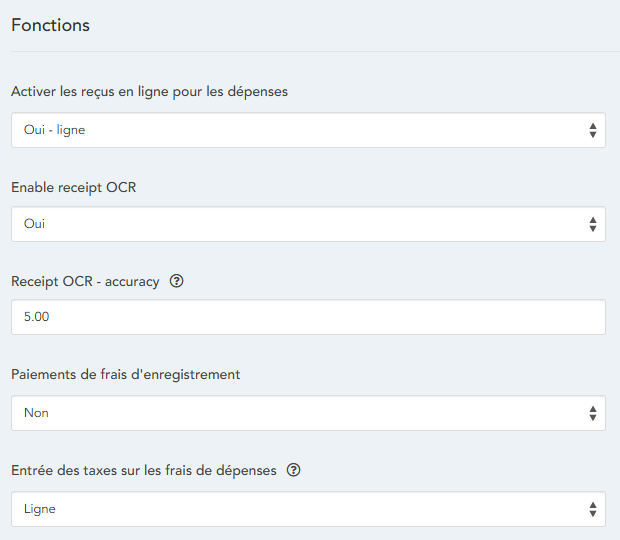
Task: Click the arrows icon on Enable receipt OCR dropdown
Action: 592,224
